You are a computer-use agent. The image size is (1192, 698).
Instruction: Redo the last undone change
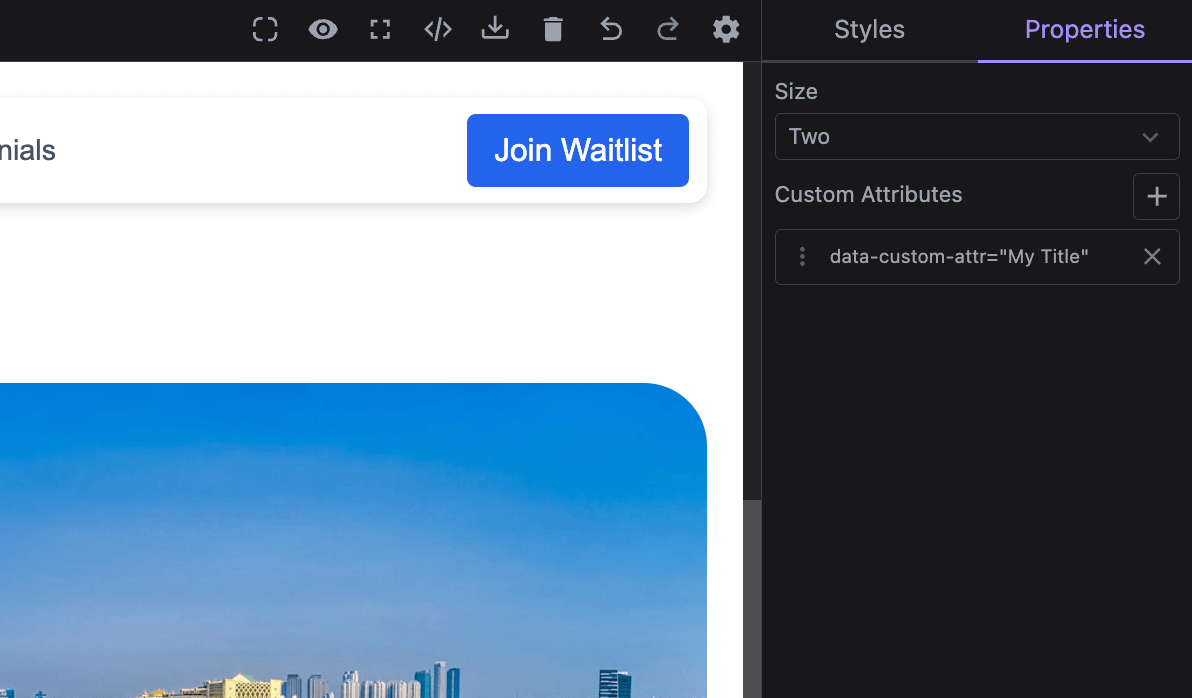click(668, 30)
